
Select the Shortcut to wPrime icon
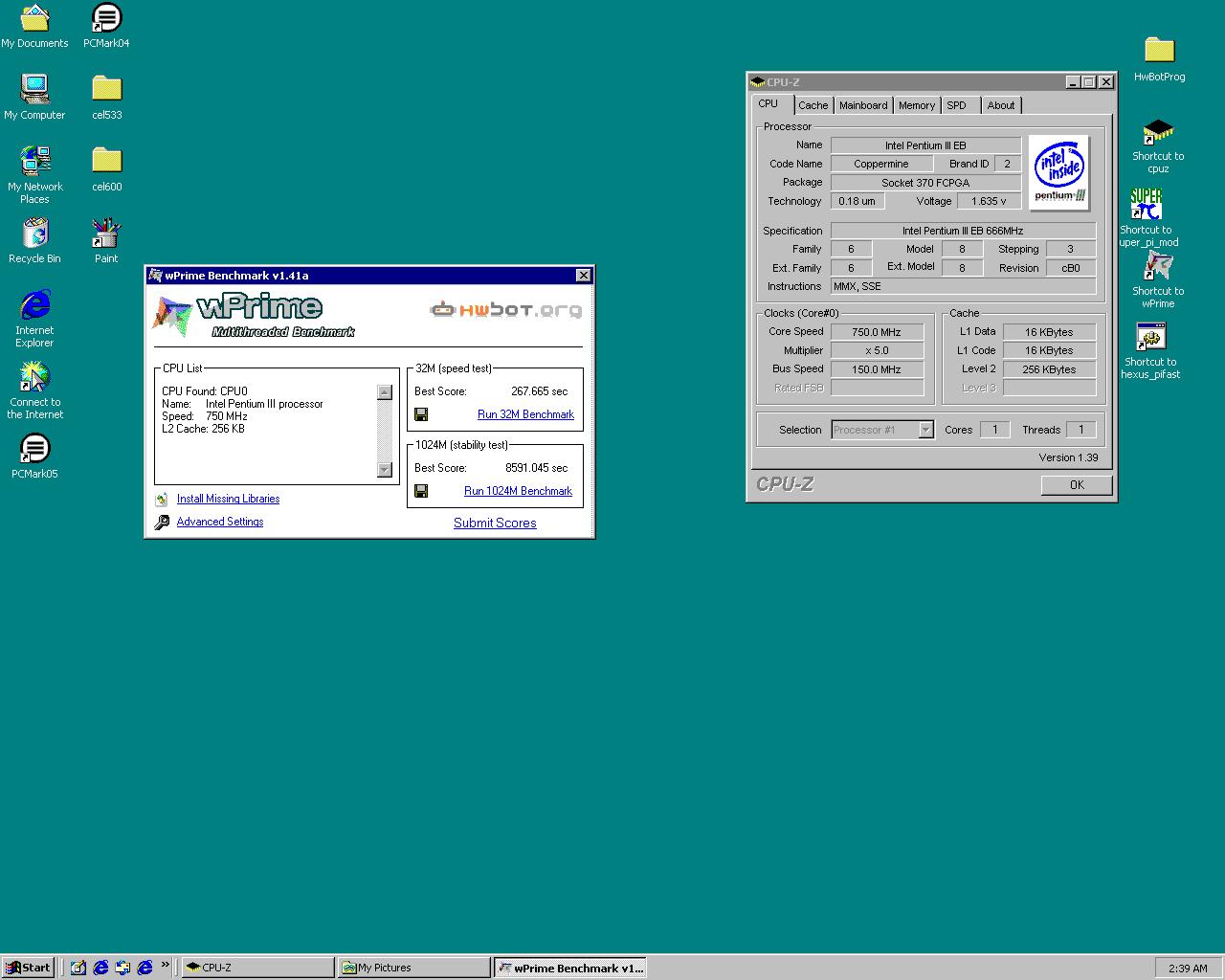click(x=1158, y=280)
